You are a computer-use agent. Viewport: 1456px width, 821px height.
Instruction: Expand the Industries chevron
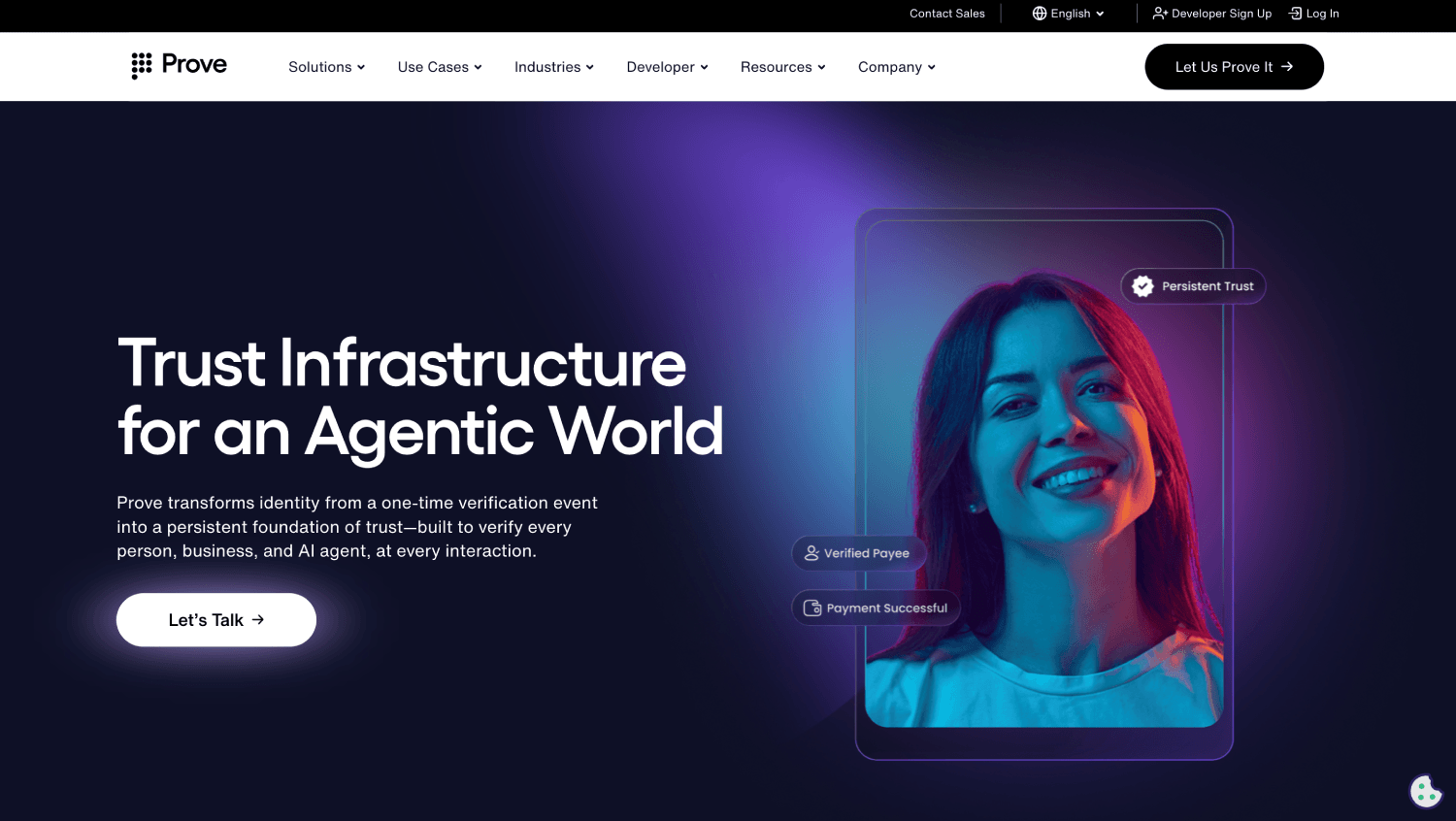coord(589,67)
